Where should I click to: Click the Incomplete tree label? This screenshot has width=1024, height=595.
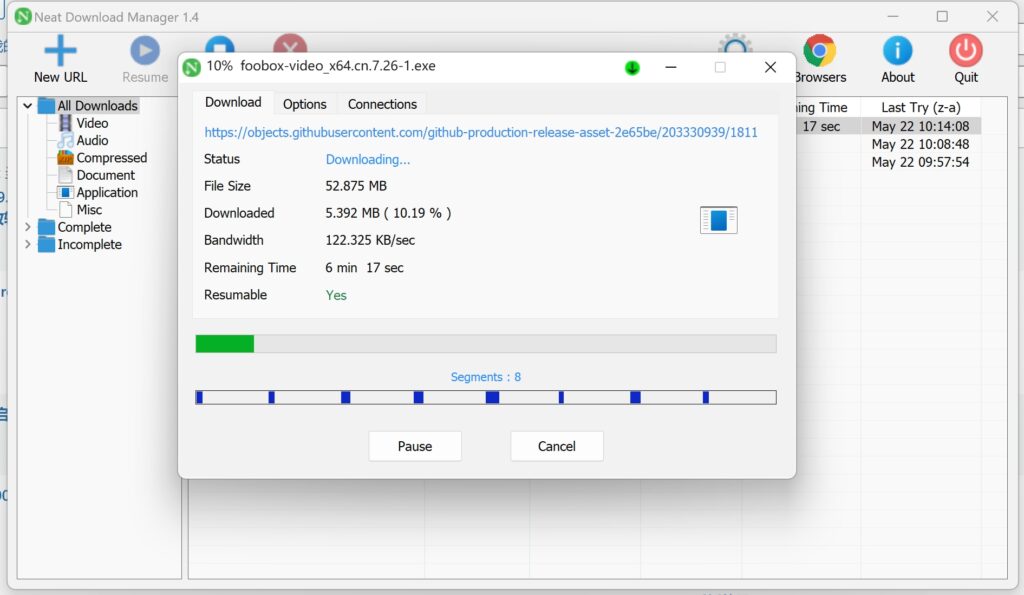(x=89, y=244)
